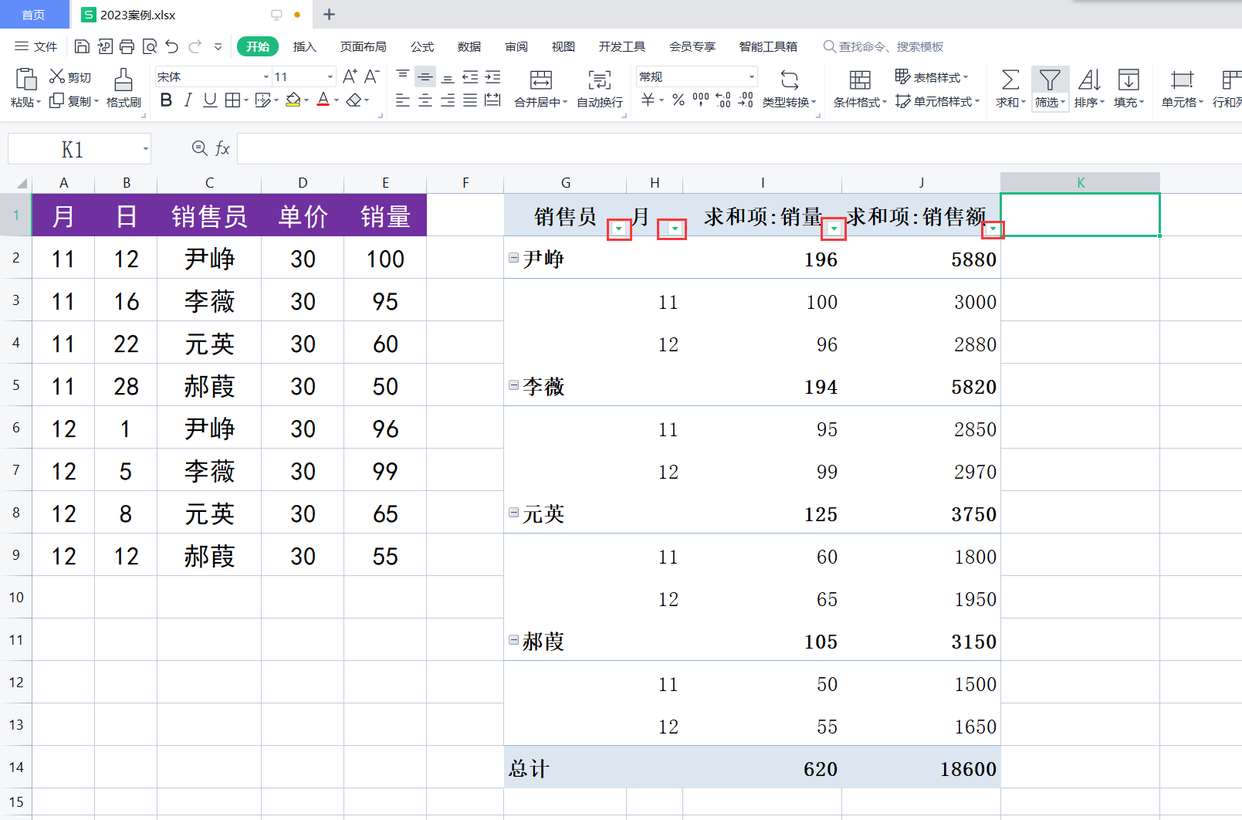Viewport: 1242px width, 820px height.
Task: Open Table Style (表格样式) options
Action: tap(932, 77)
